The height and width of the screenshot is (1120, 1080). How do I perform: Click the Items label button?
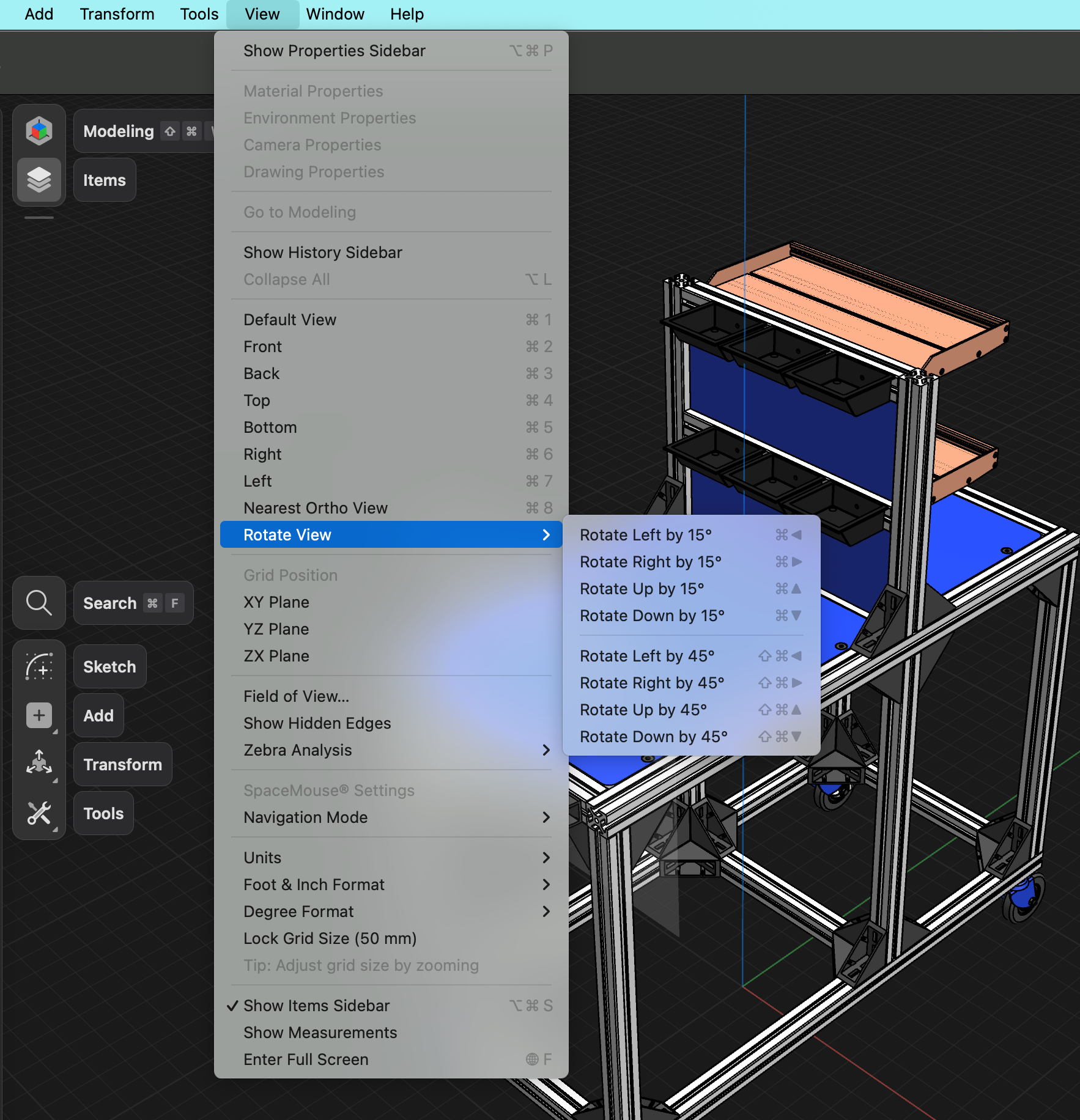pyautogui.click(x=105, y=180)
